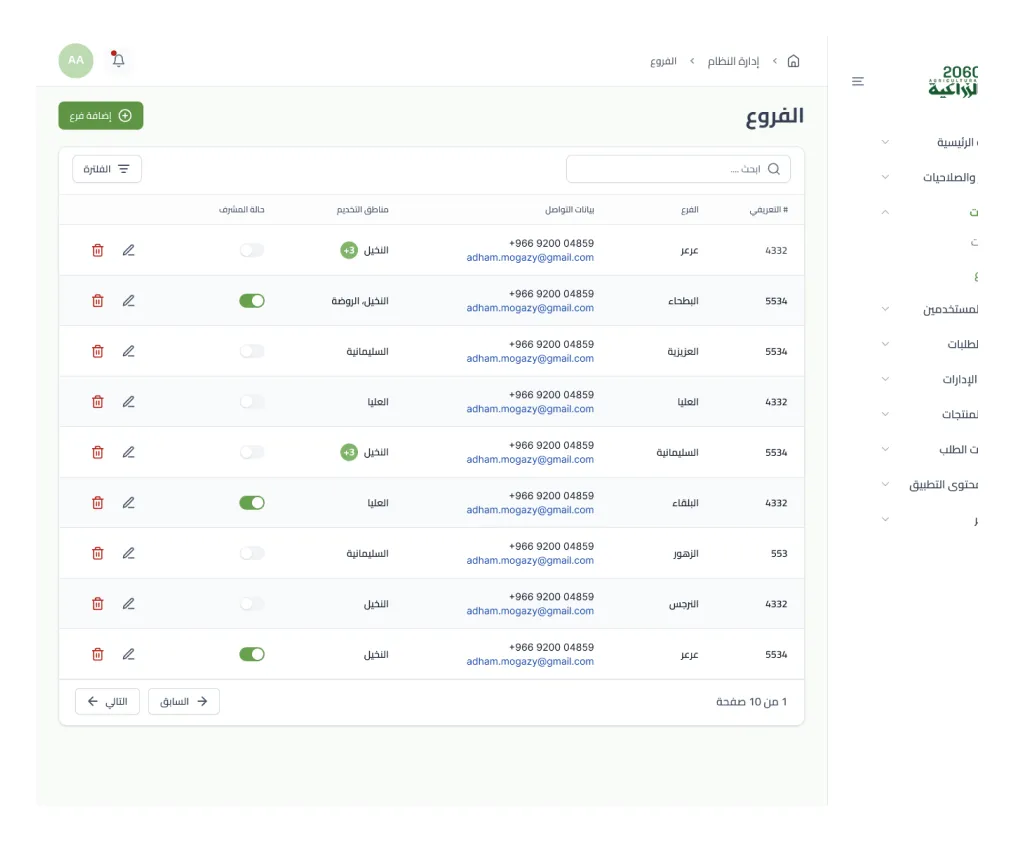Click the home breadcrumb icon
Screen dimensions: 1014x842
(x=793, y=61)
